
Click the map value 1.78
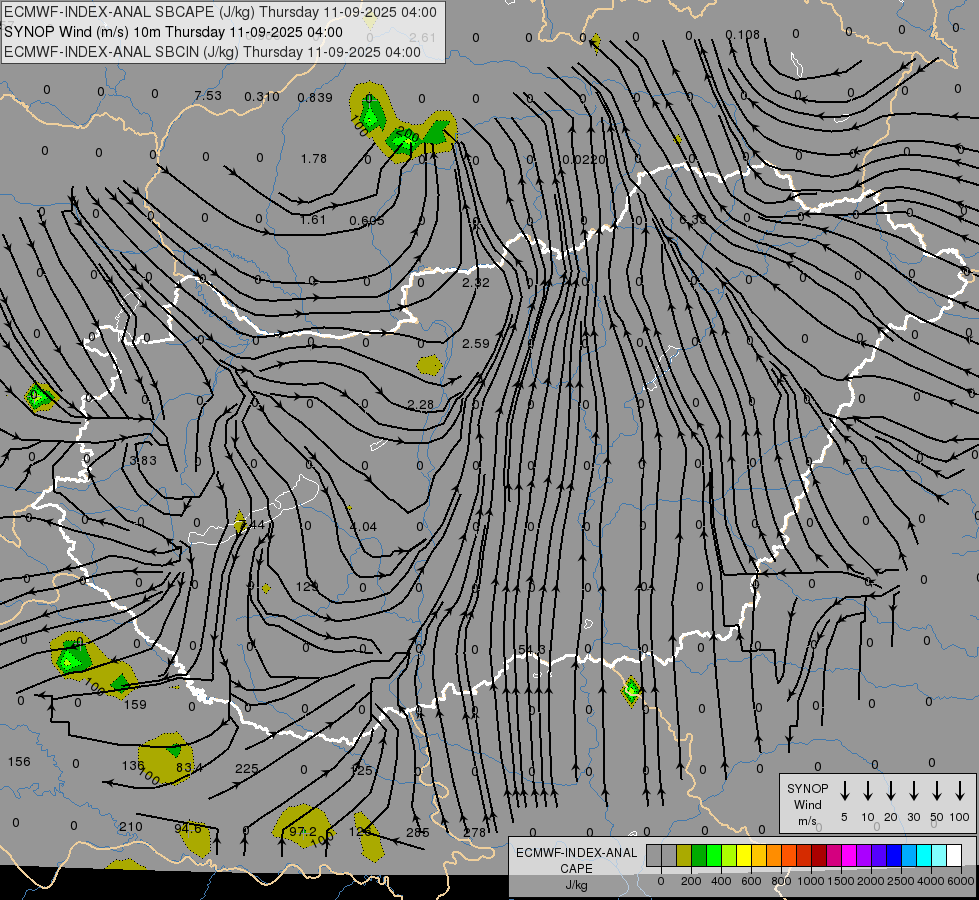[x=313, y=159]
